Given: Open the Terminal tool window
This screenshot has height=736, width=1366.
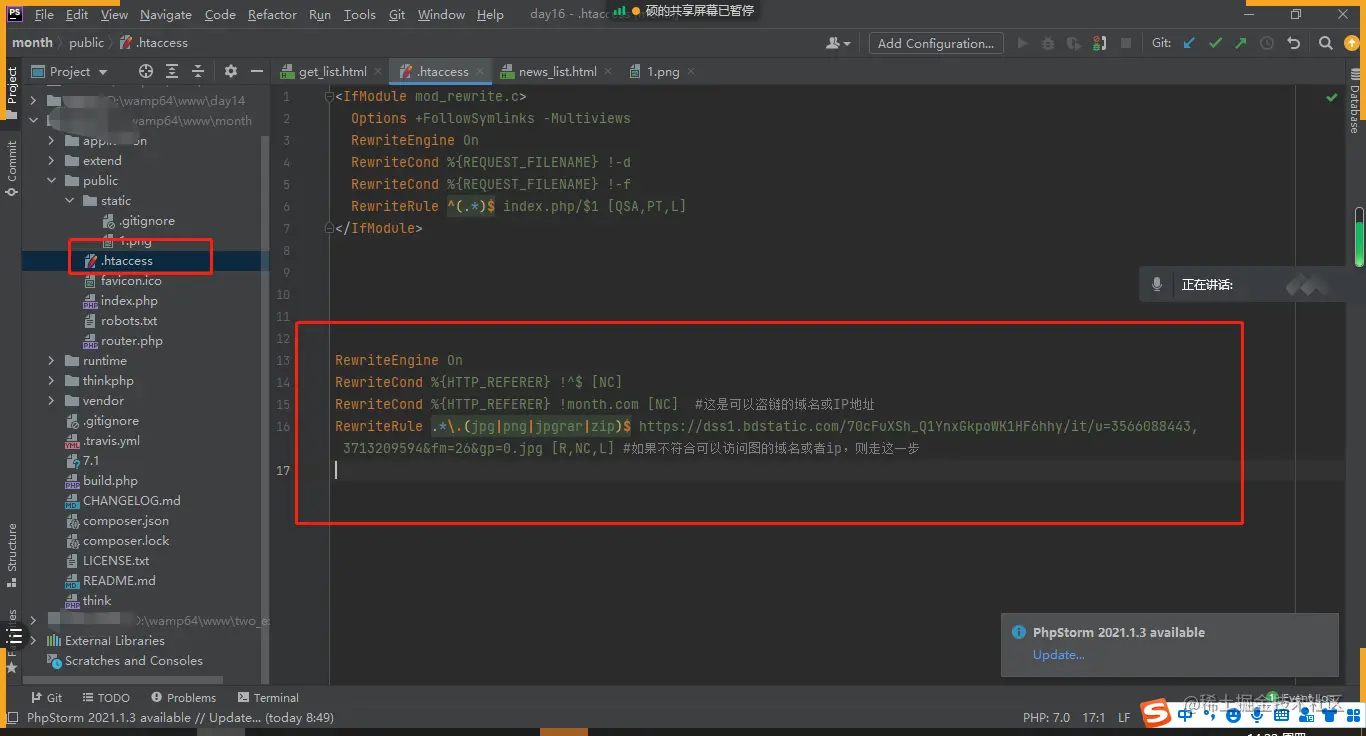Looking at the screenshot, I should [268, 698].
